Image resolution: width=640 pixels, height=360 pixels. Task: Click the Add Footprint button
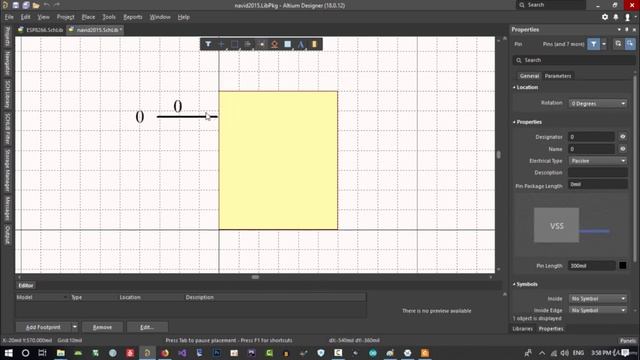pos(43,327)
